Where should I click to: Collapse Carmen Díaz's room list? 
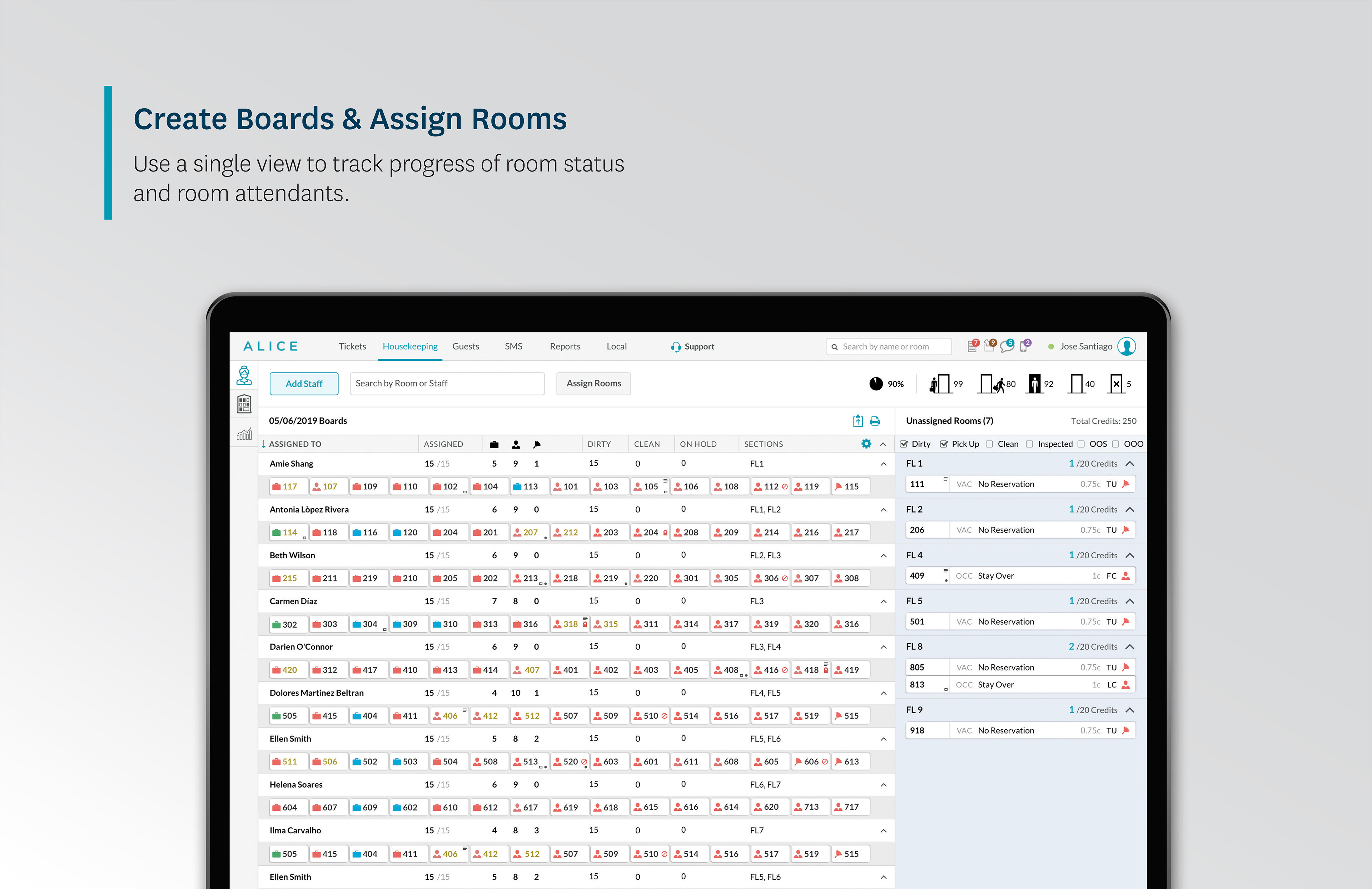[x=883, y=601]
